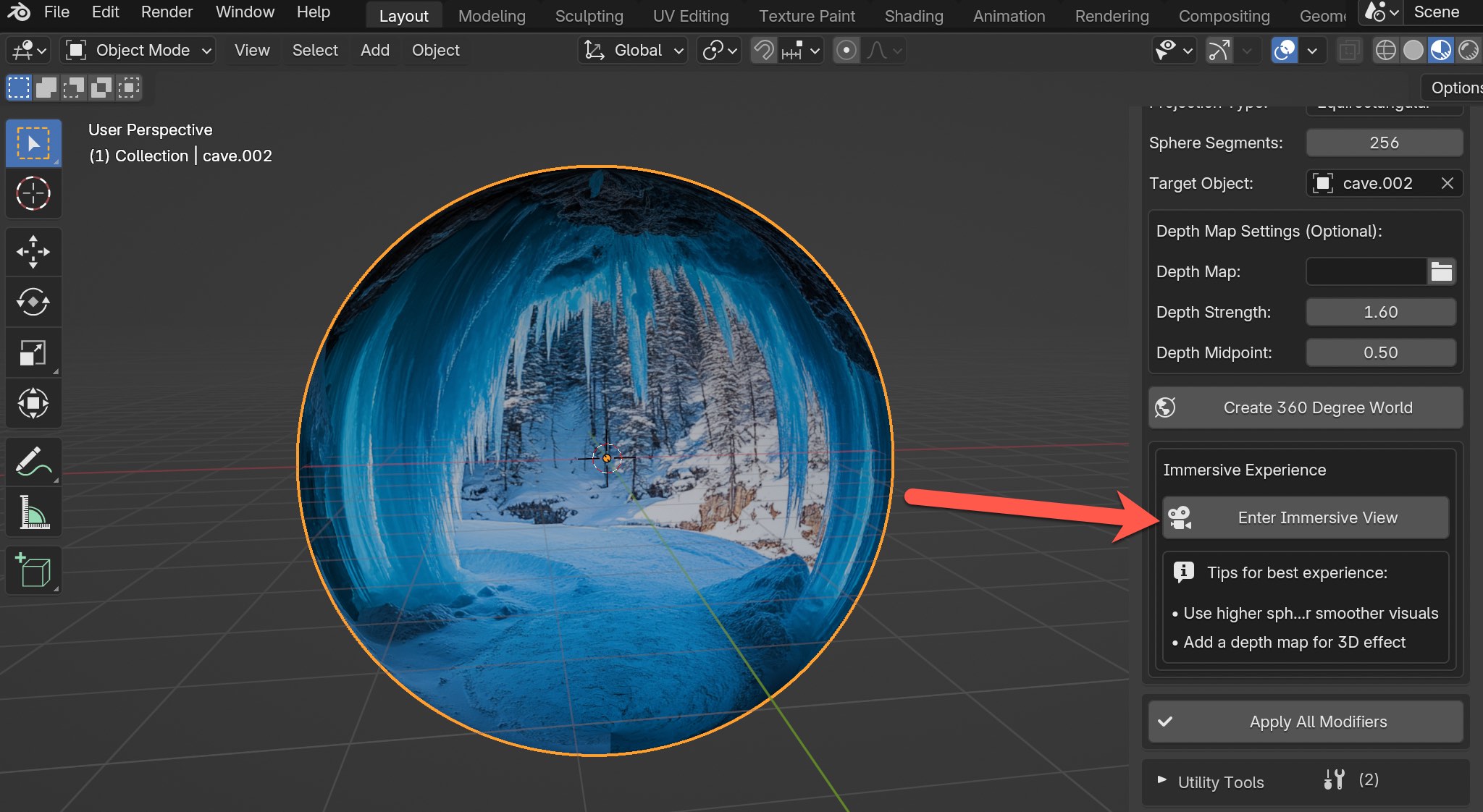Image resolution: width=1483 pixels, height=812 pixels.
Task: Select the Annotate tool
Action: pyautogui.click(x=33, y=462)
